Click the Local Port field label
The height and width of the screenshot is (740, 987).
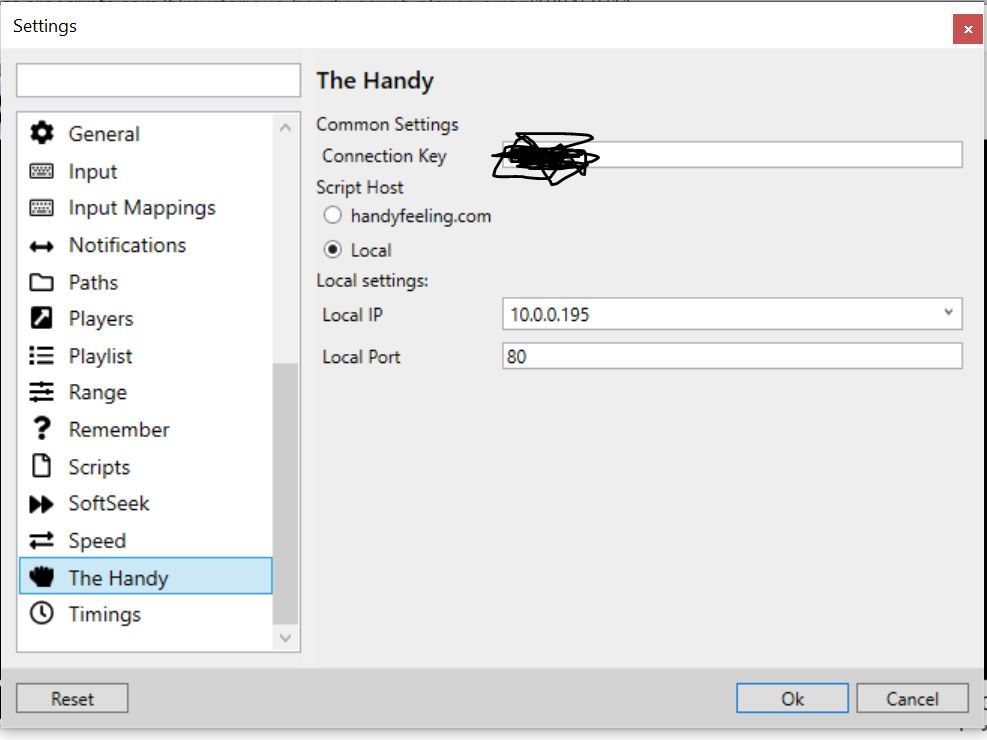[x=361, y=357]
